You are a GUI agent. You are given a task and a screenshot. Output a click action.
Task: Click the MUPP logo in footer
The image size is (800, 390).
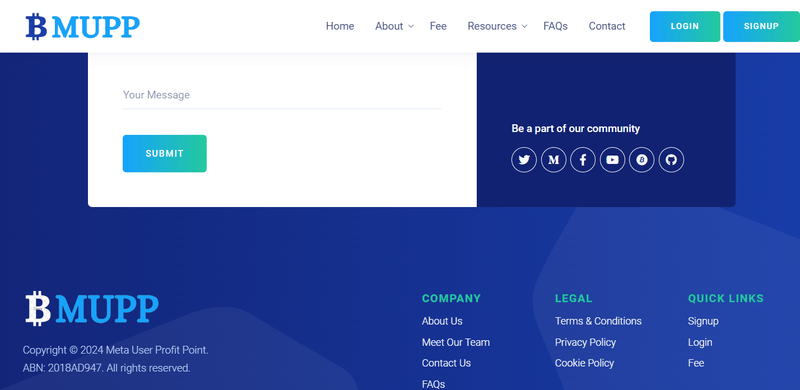[92, 309]
